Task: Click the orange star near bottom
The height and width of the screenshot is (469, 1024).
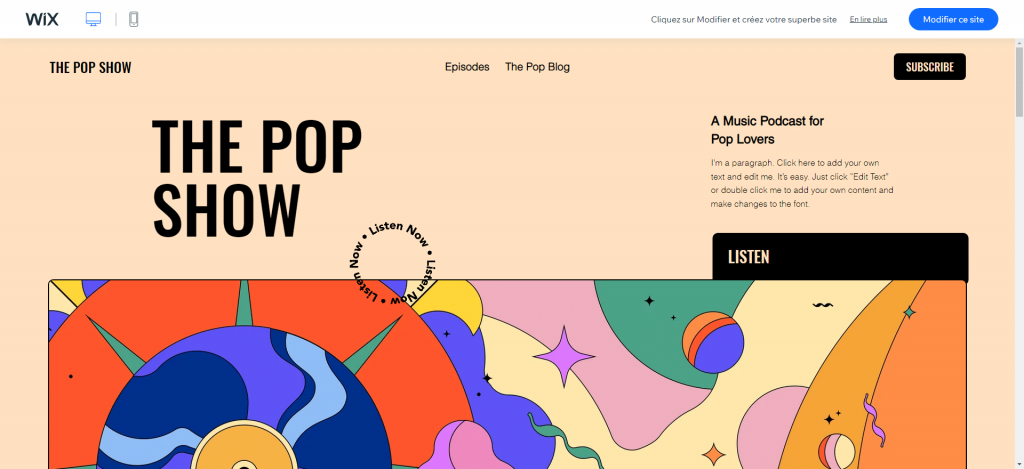Action: tap(713, 454)
